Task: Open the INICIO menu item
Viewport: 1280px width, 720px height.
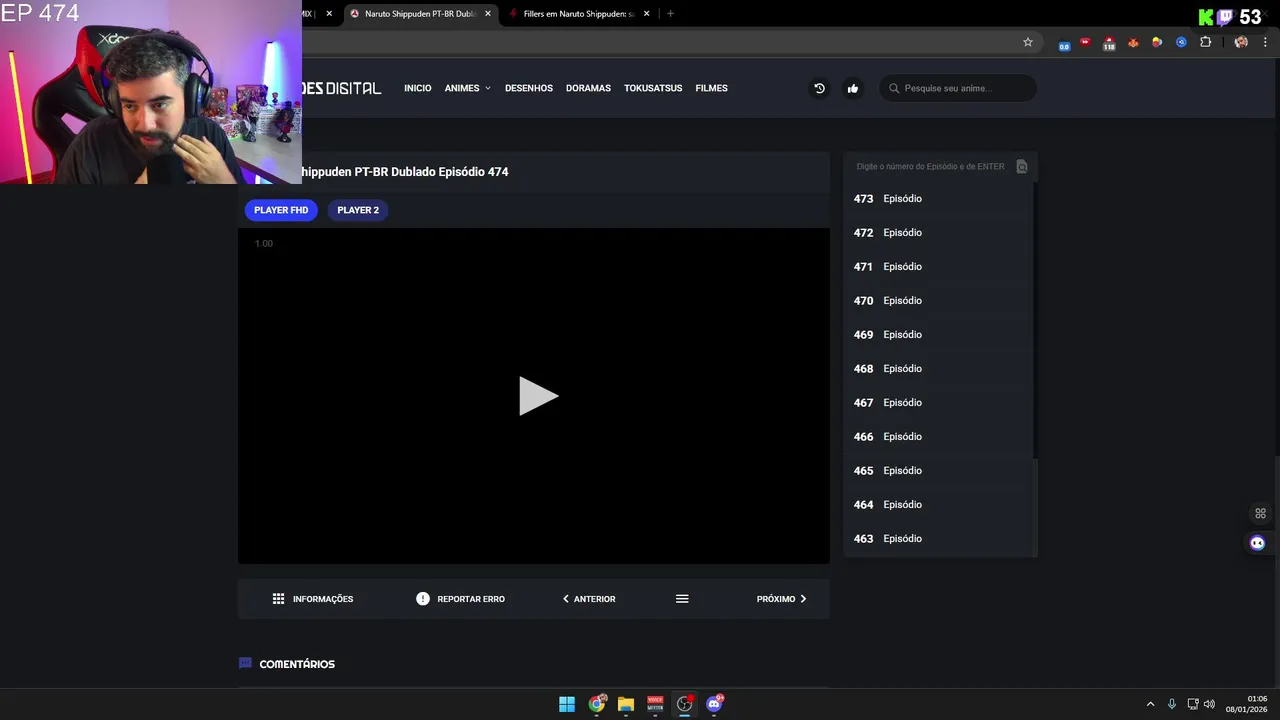Action: click(x=417, y=88)
